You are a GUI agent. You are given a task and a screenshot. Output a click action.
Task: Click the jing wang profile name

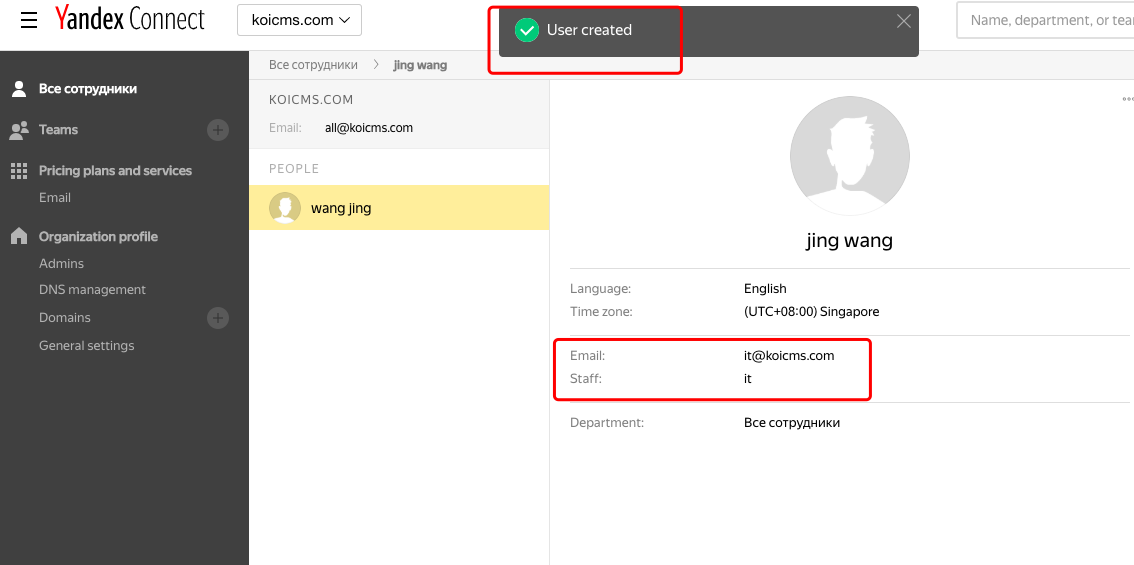coord(850,240)
